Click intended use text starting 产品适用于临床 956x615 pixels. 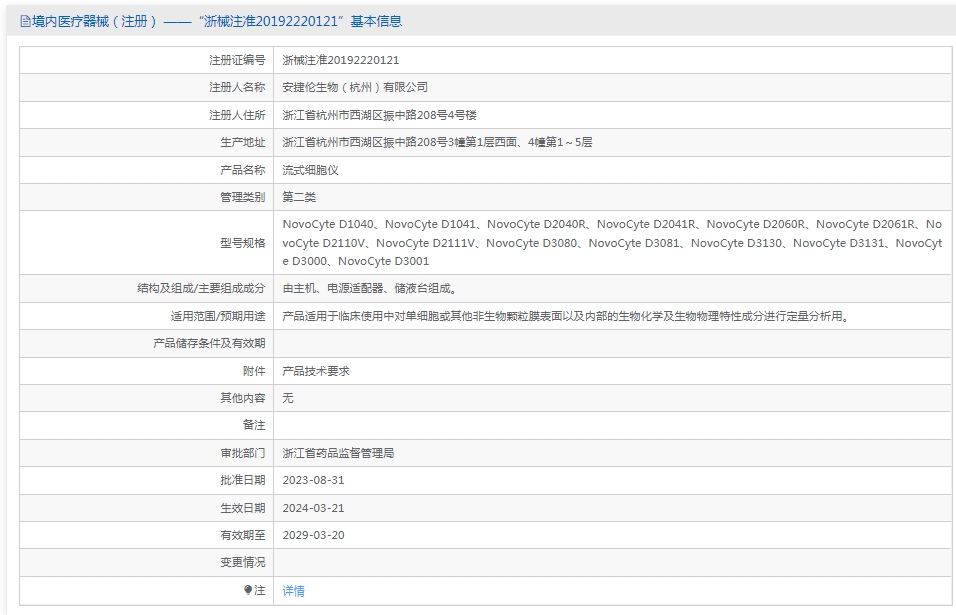[x=566, y=316]
